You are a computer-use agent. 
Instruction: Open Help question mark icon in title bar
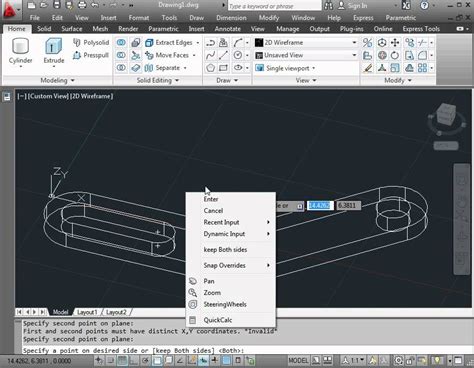click(424, 6)
